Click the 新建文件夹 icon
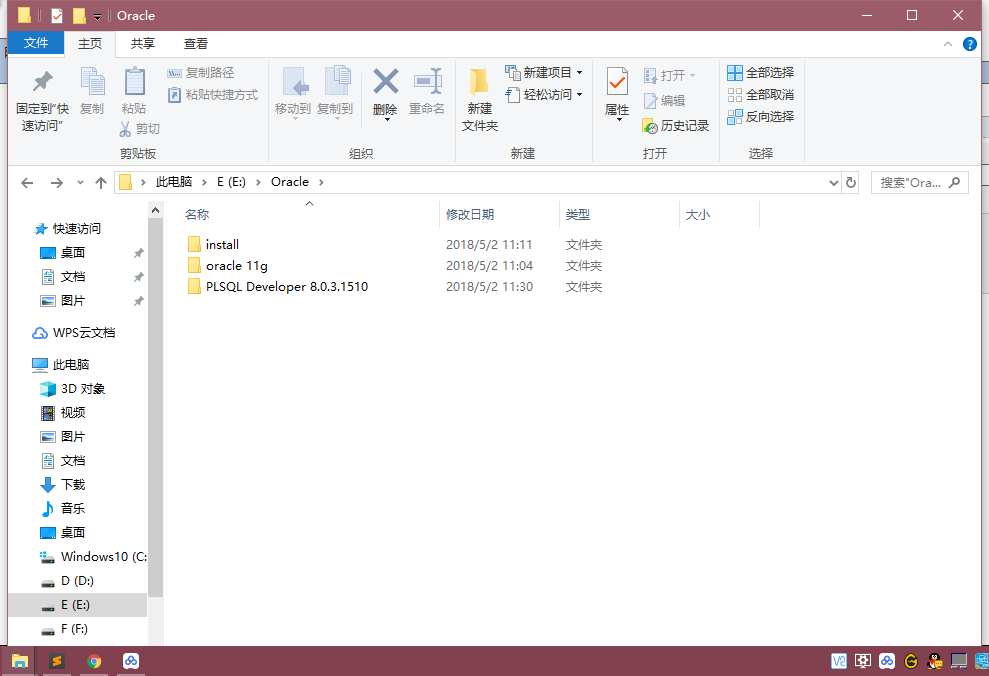 [x=479, y=82]
